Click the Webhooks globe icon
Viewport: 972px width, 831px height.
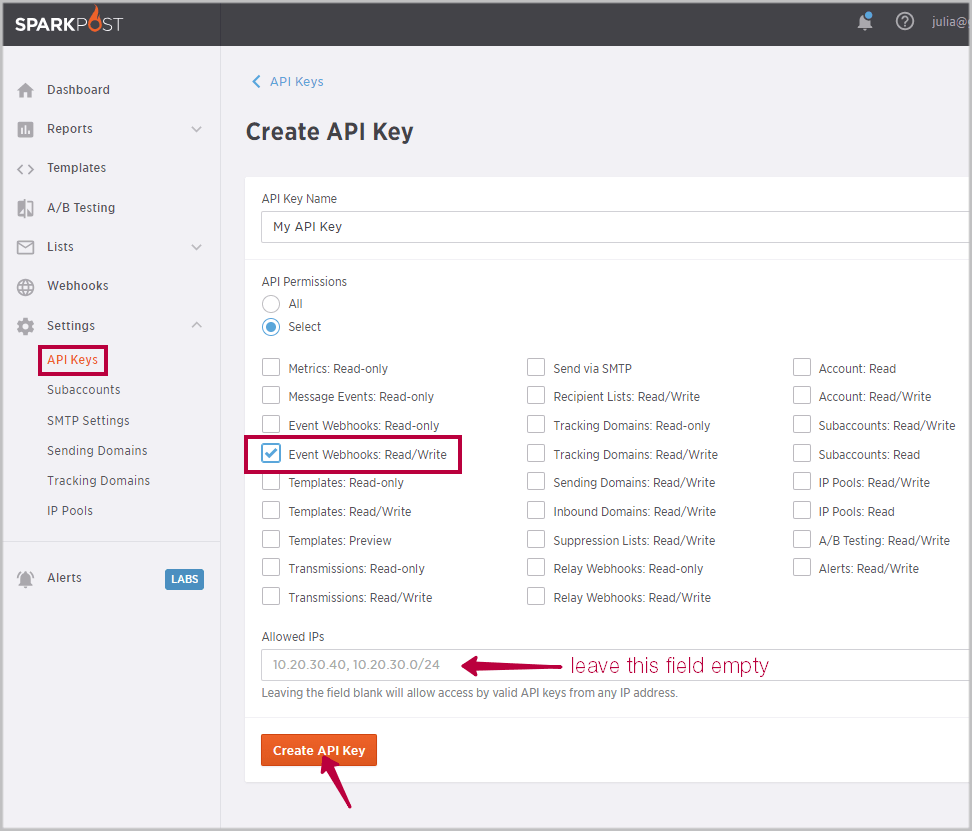pos(26,287)
